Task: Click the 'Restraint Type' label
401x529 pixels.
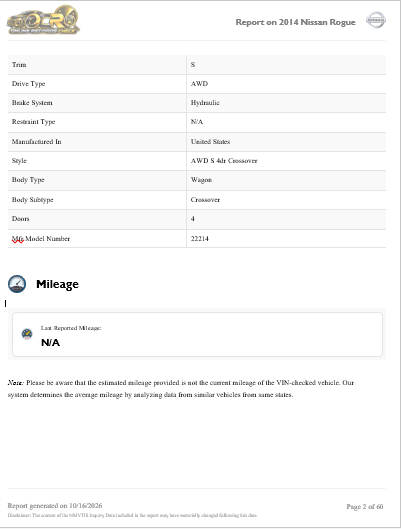Action: [x=33, y=122]
